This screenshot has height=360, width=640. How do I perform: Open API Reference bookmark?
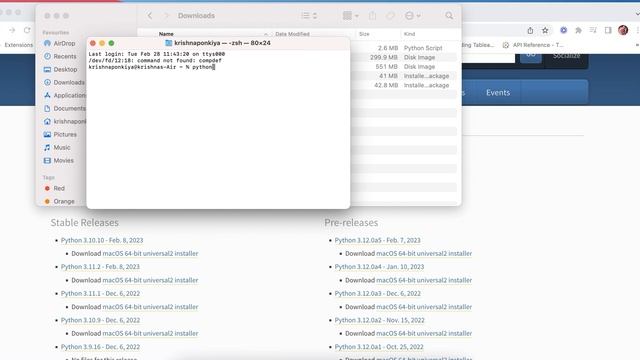point(533,45)
